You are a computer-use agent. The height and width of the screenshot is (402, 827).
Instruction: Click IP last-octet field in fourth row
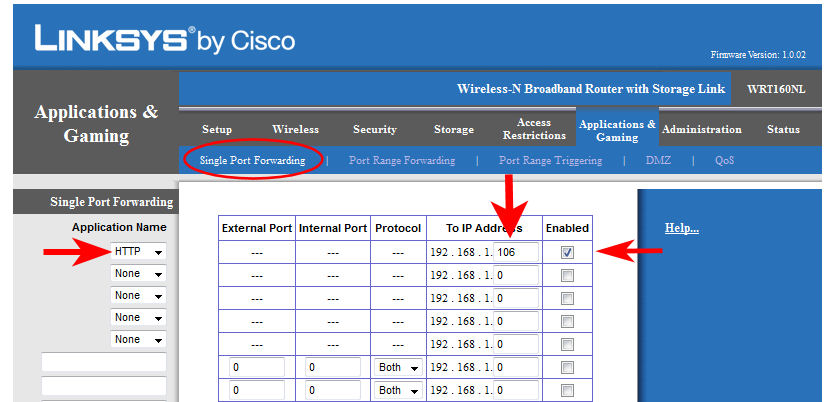516,321
